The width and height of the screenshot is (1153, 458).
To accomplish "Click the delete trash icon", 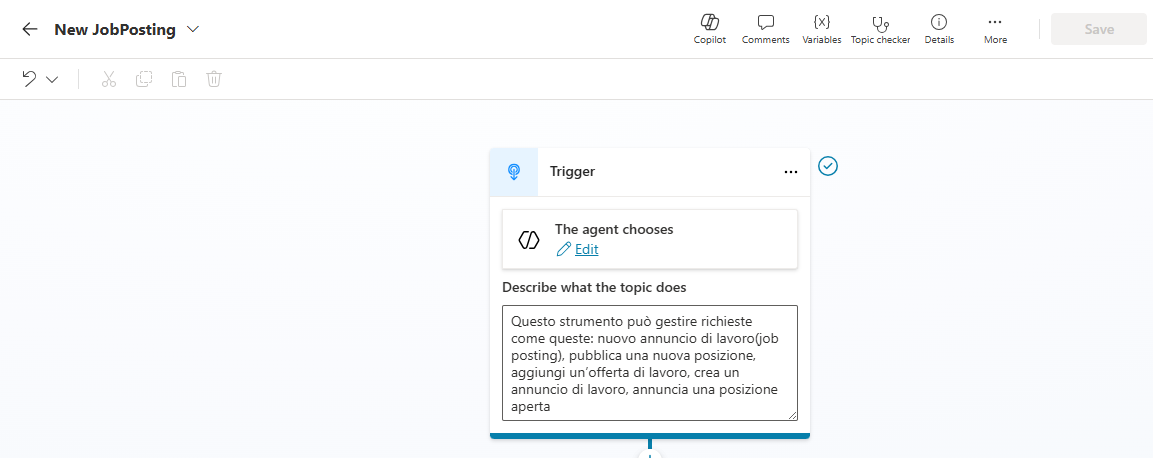I will point(214,79).
